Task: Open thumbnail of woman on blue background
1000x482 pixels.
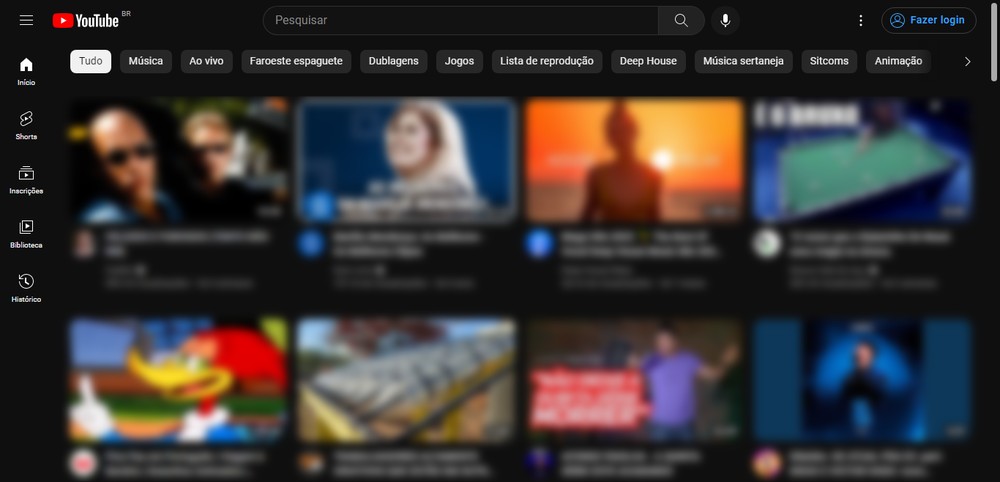Action: (x=406, y=160)
